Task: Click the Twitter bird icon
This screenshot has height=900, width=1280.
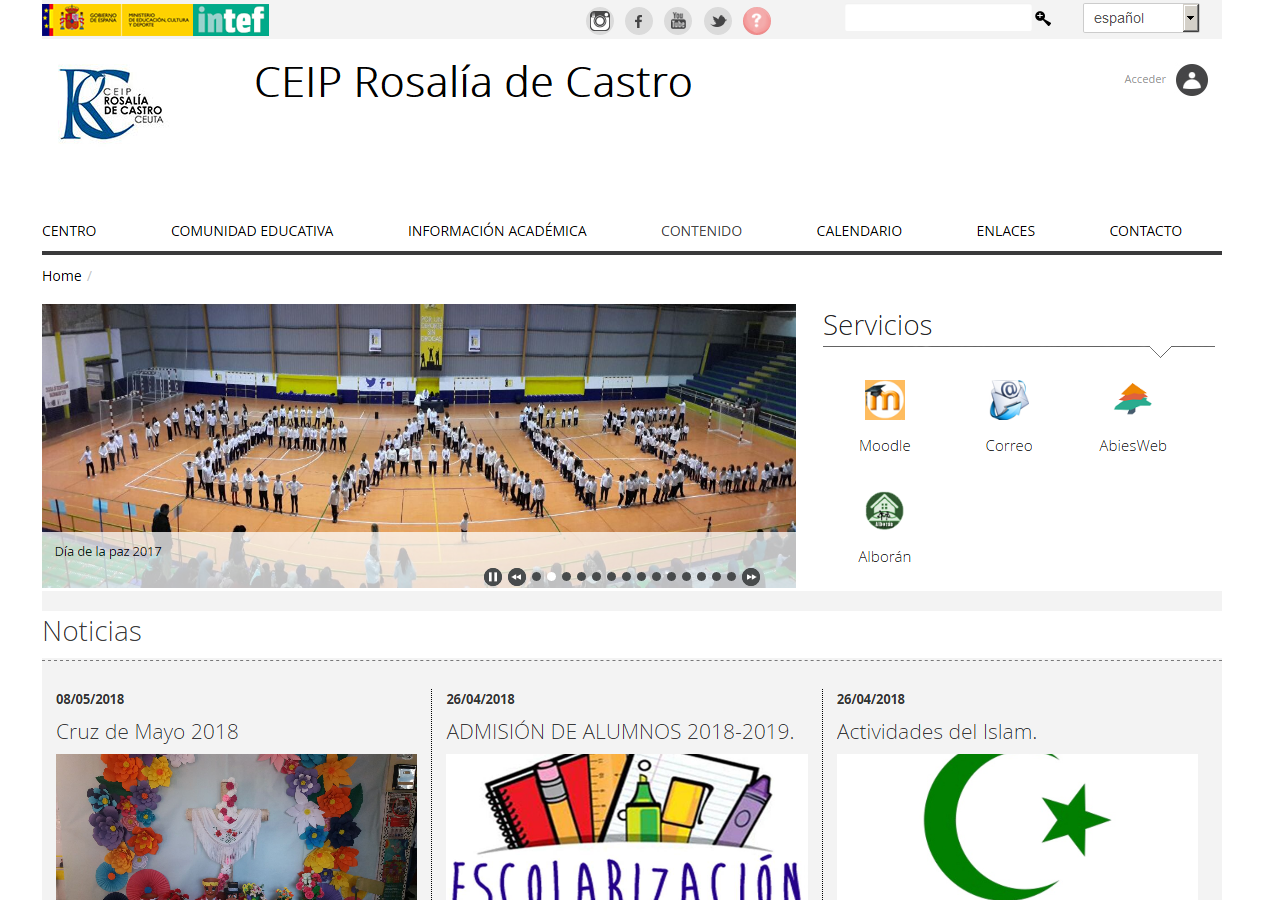Action: point(717,21)
